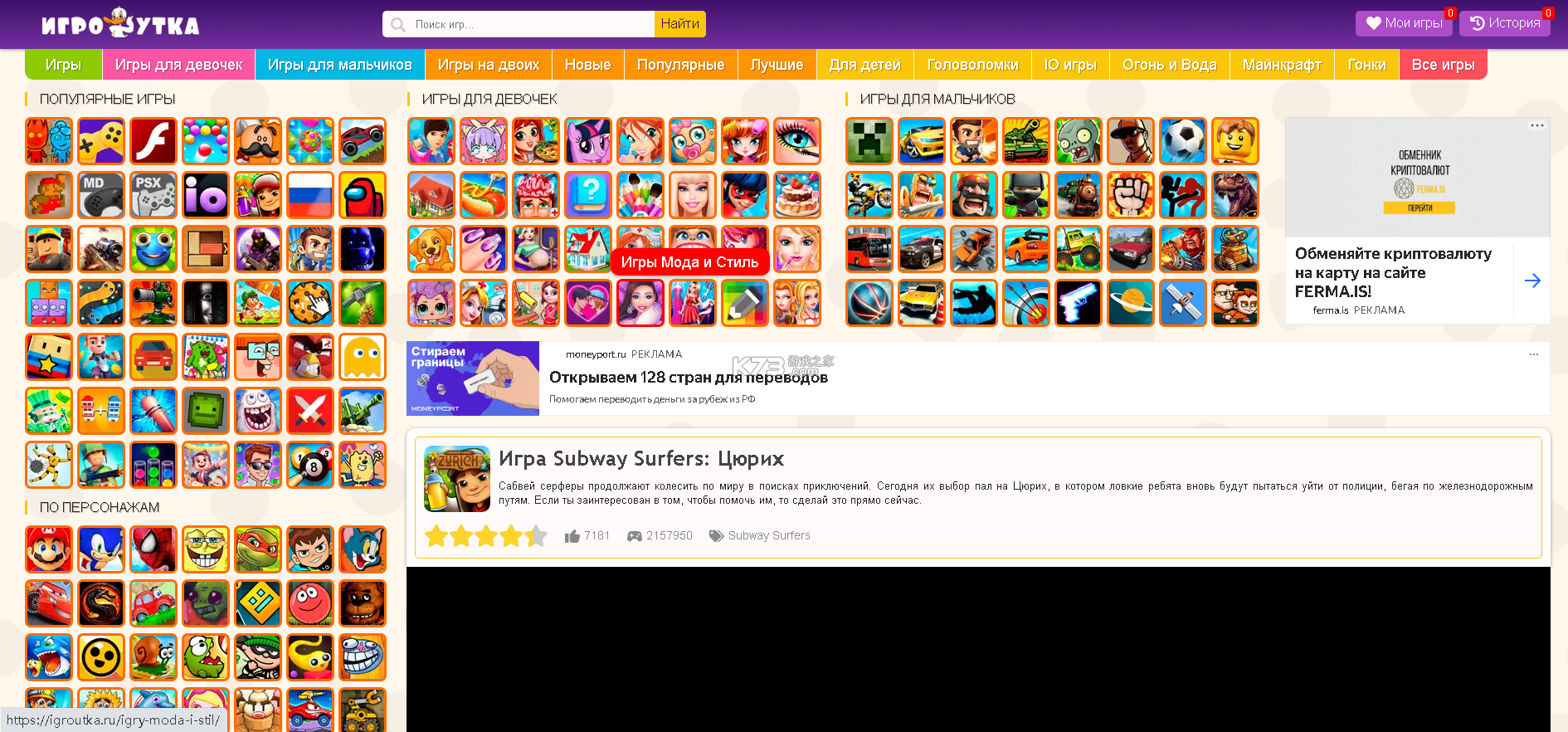
Task: Open the Minecraft Creeper game icon
Action: pyautogui.click(x=869, y=141)
